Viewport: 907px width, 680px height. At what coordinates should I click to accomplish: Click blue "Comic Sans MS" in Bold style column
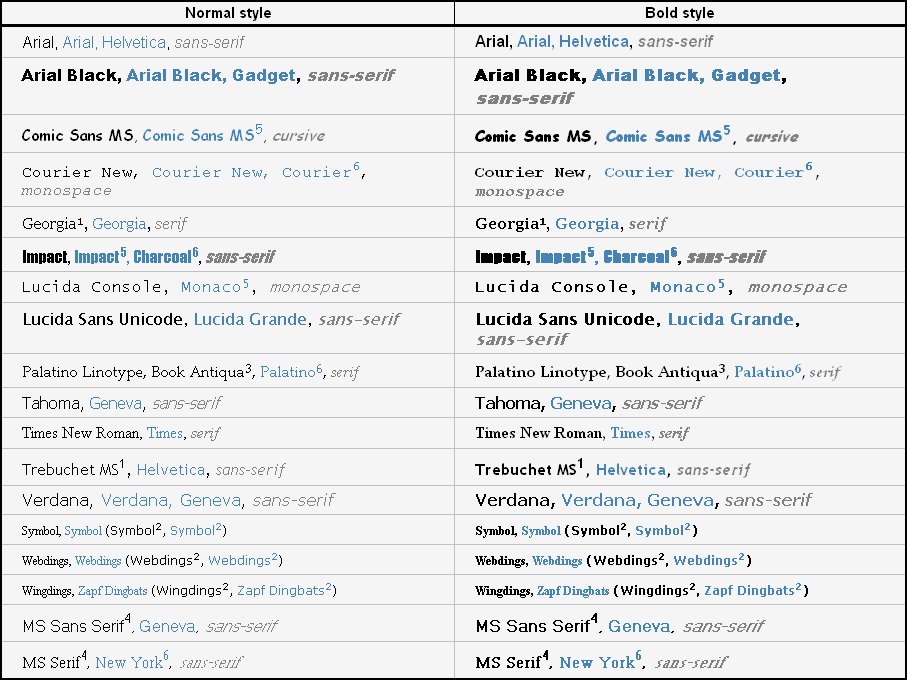click(x=664, y=136)
